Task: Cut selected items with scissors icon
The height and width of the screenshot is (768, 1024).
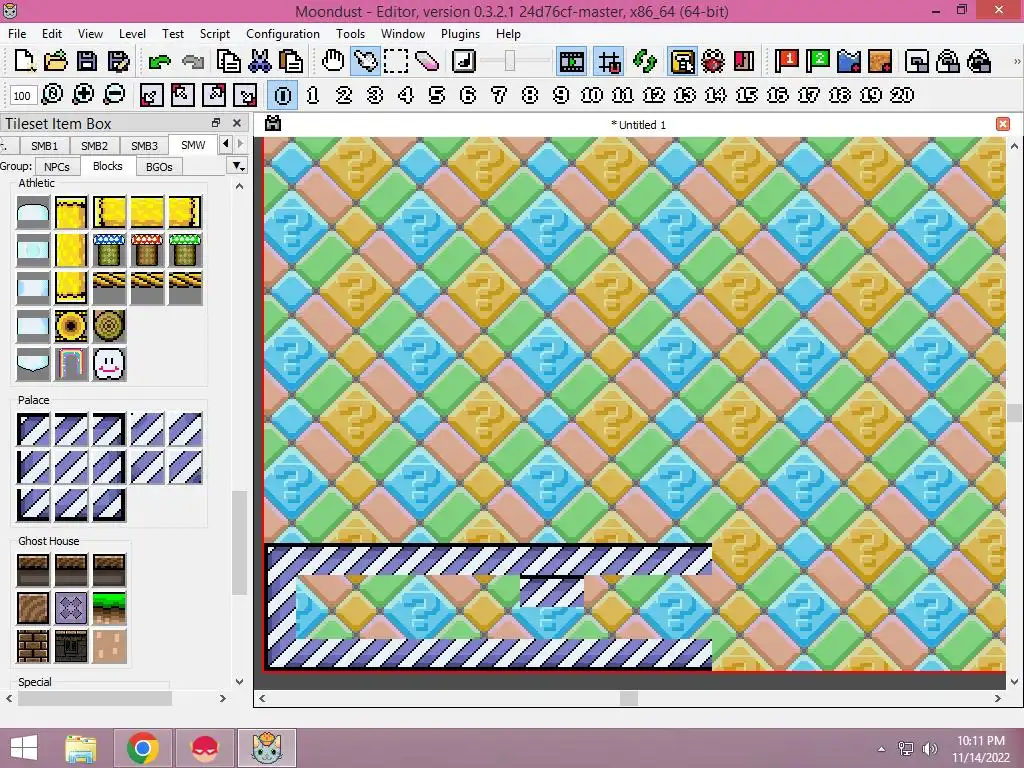Action: point(260,61)
